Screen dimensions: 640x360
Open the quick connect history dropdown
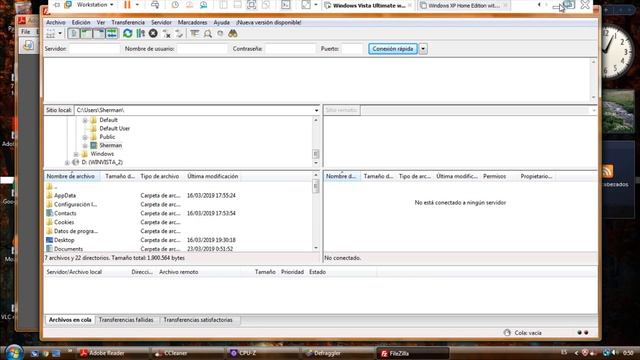pos(423,49)
